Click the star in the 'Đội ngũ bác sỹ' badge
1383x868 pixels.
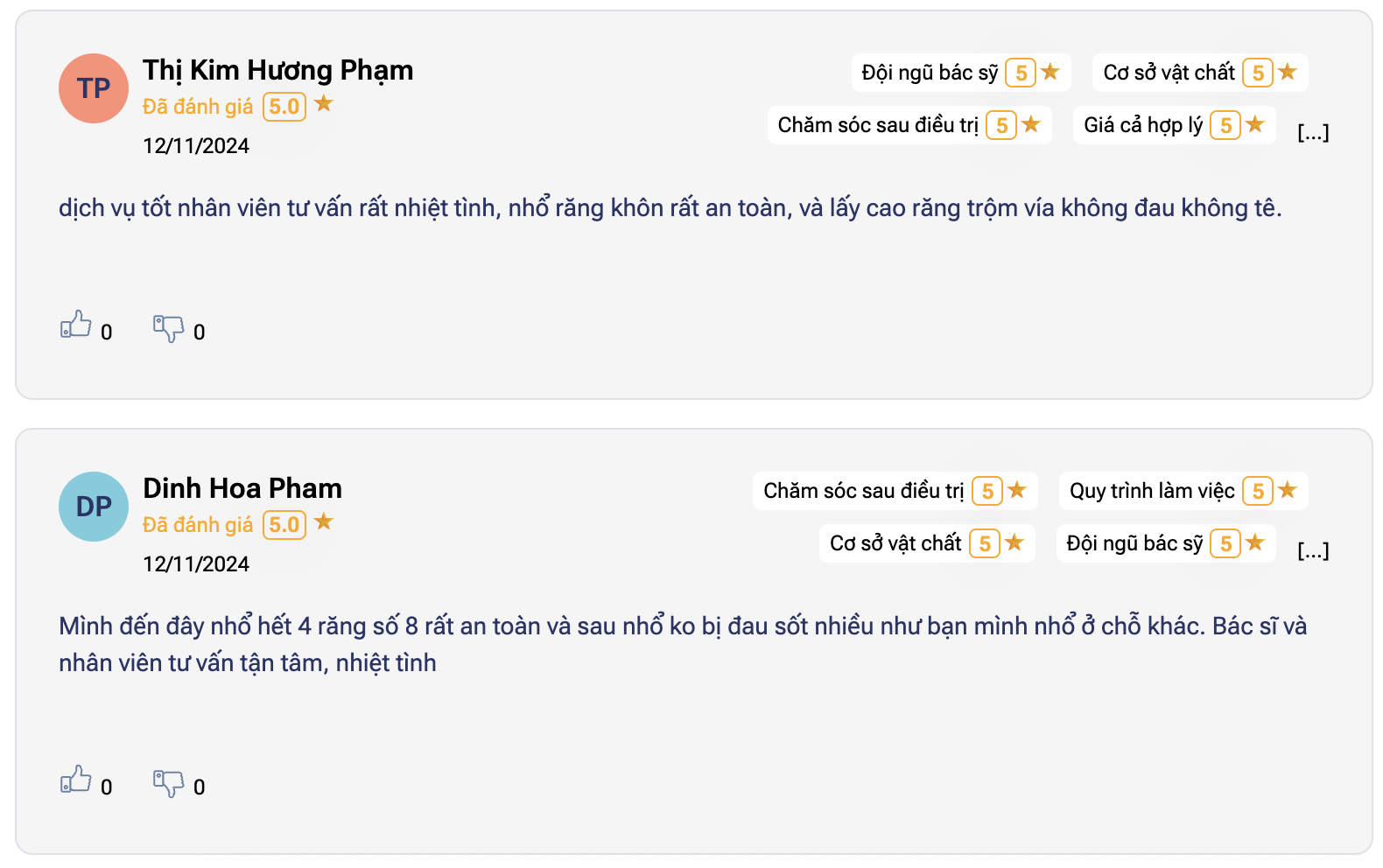coord(1050,73)
